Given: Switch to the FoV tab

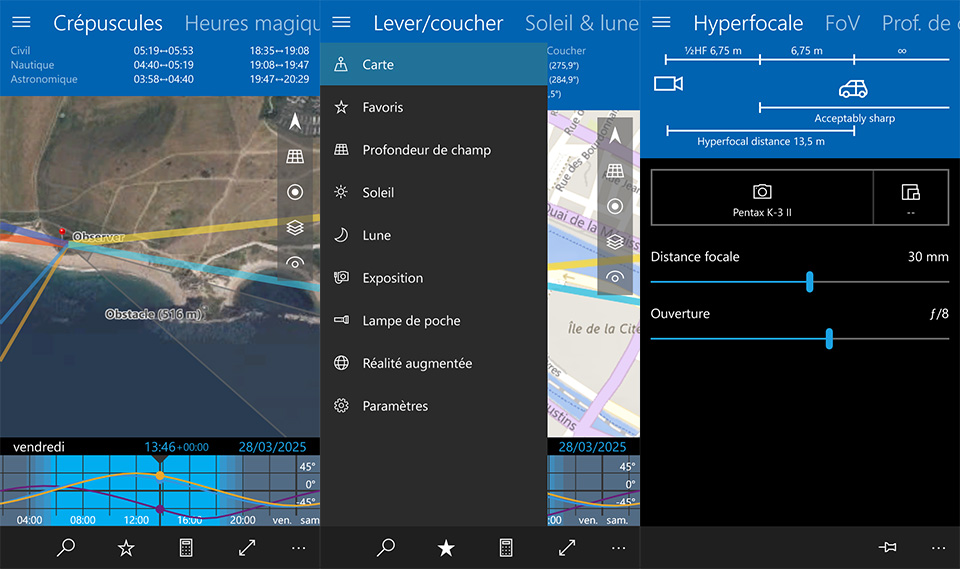Looking at the screenshot, I should click(x=842, y=23).
